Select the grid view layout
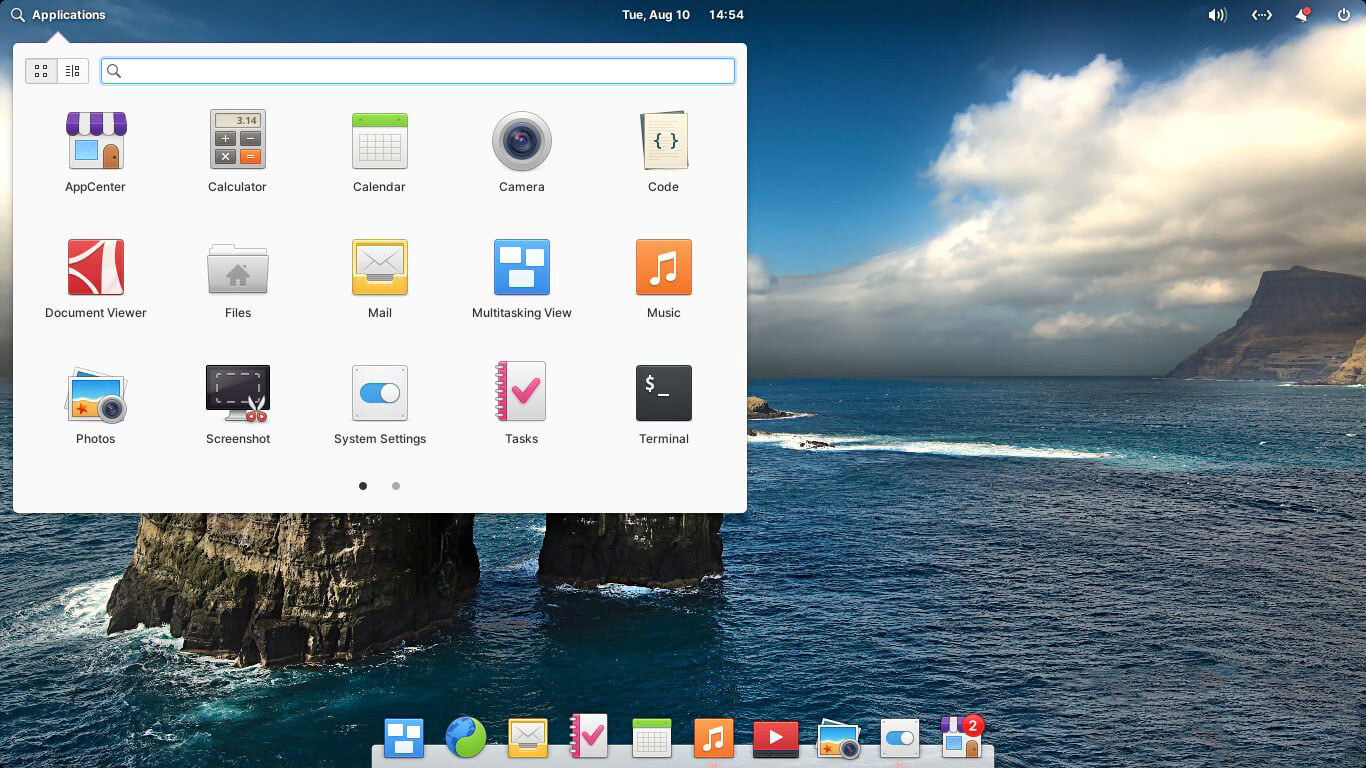The image size is (1366, 768). pyautogui.click(x=41, y=70)
